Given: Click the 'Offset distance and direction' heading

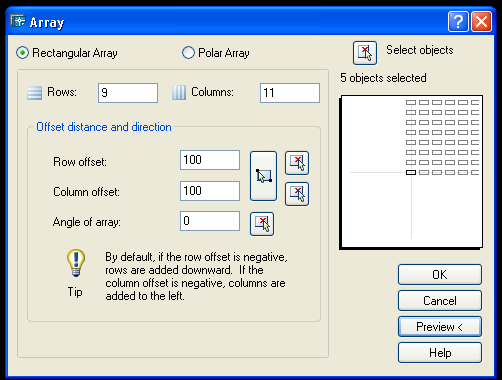Looking at the screenshot, I should tap(104, 127).
